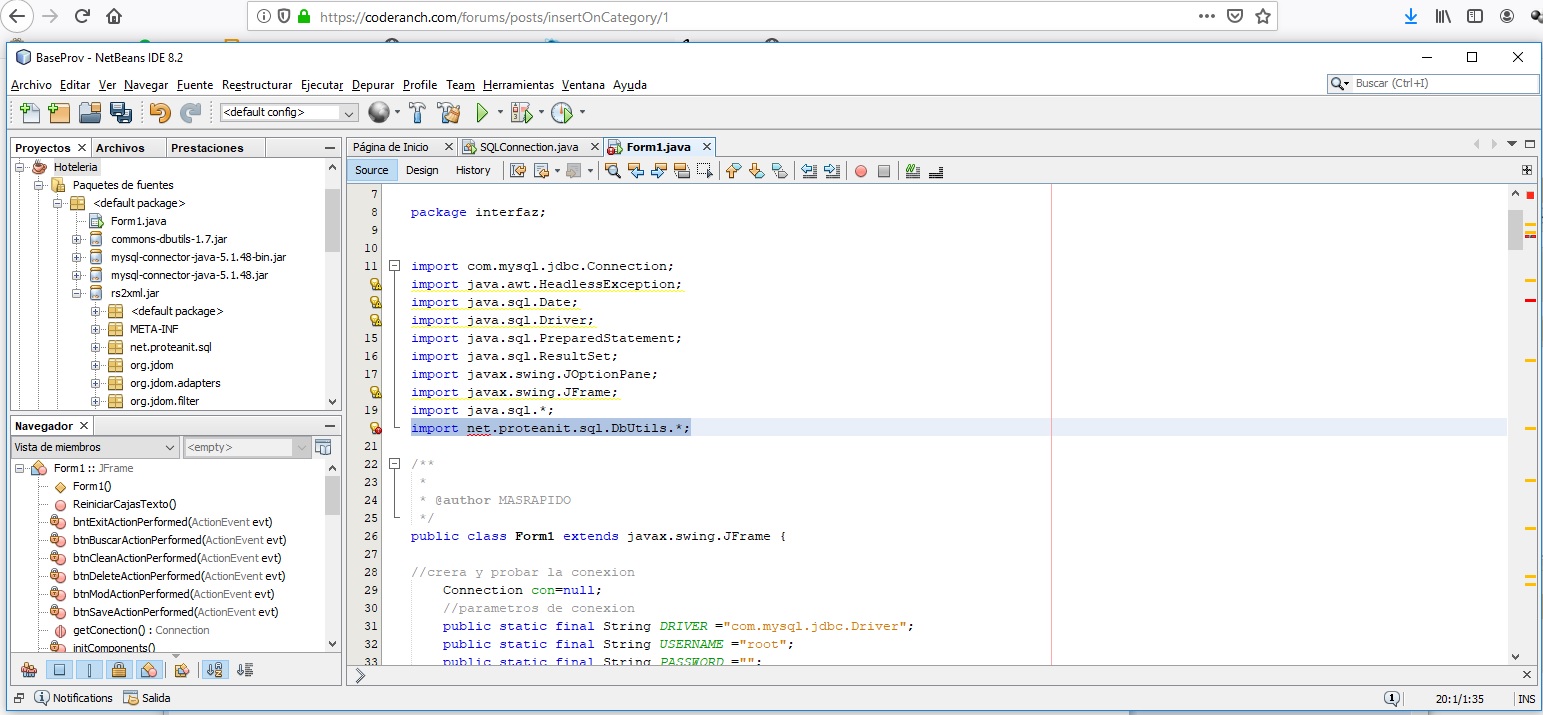
Task: Run the project with green play icon
Action: [x=483, y=112]
